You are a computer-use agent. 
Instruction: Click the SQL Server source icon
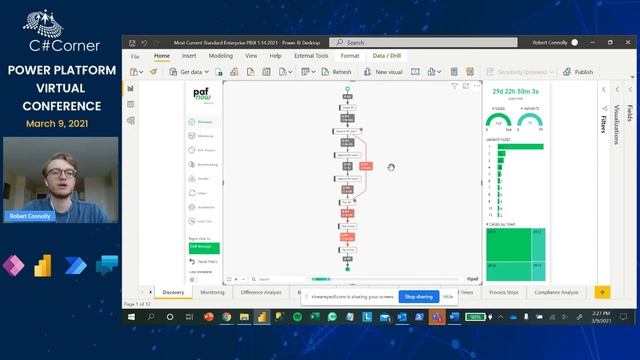point(251,72)
